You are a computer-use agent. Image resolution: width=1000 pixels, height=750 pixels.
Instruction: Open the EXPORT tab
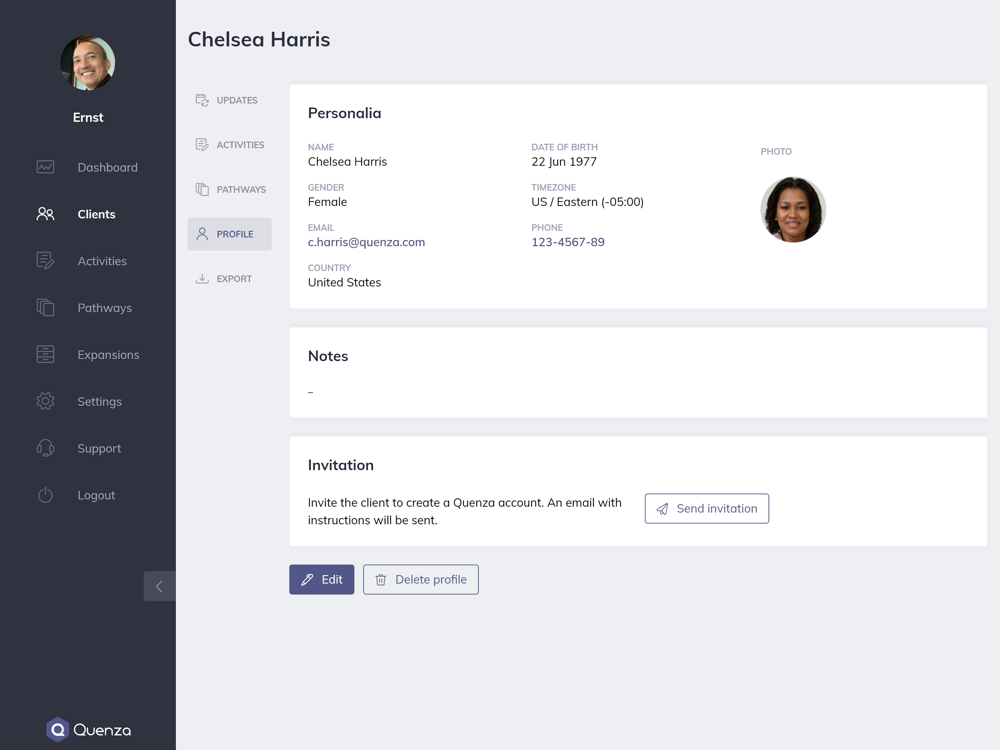(230, 279)
